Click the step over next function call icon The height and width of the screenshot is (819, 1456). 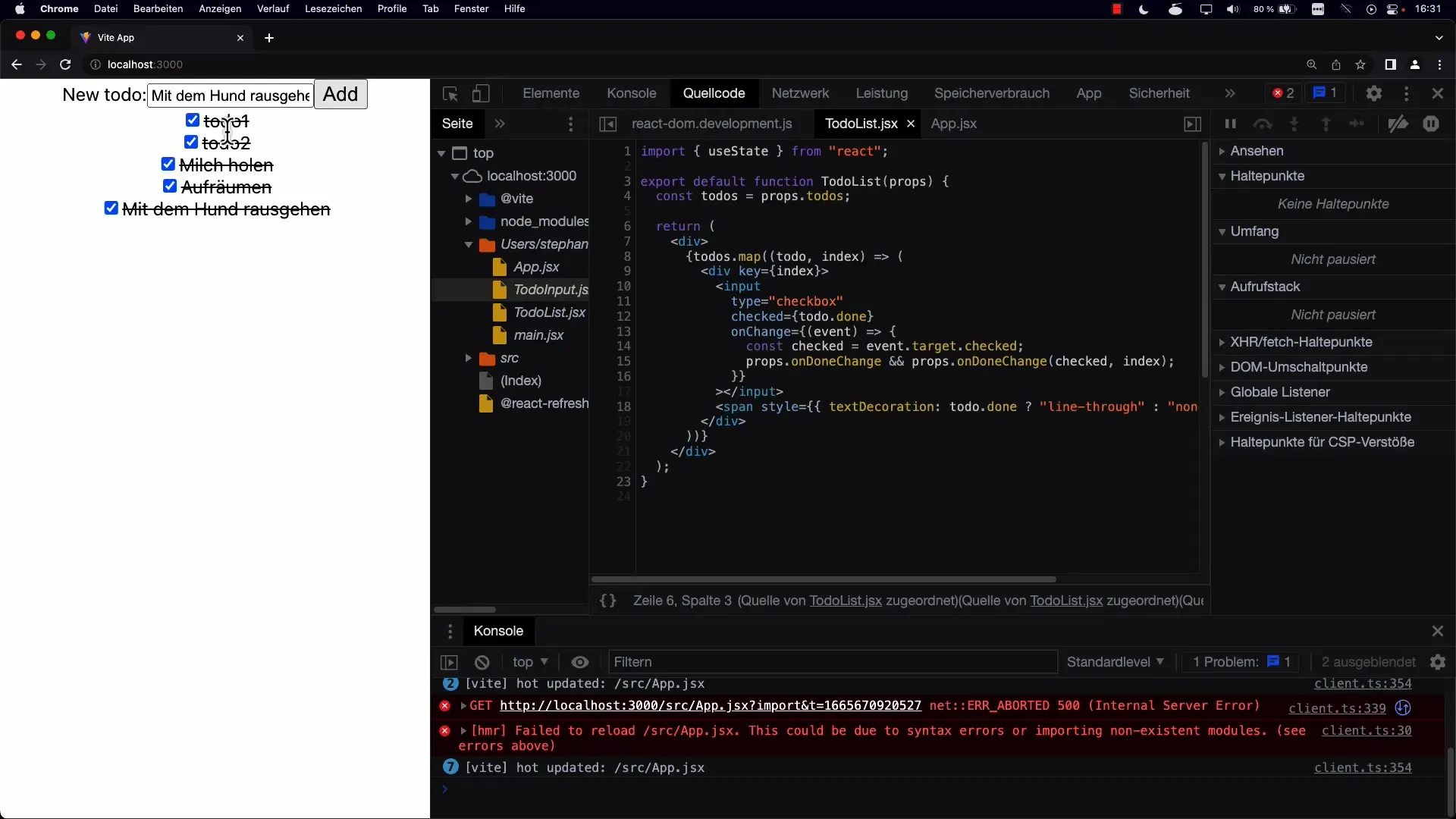(1263, 123)
